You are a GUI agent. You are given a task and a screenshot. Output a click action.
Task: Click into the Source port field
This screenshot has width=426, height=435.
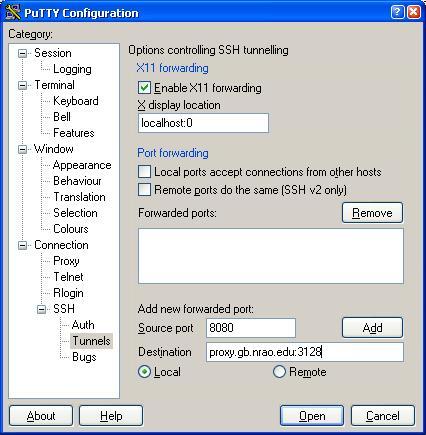point(251,328)
